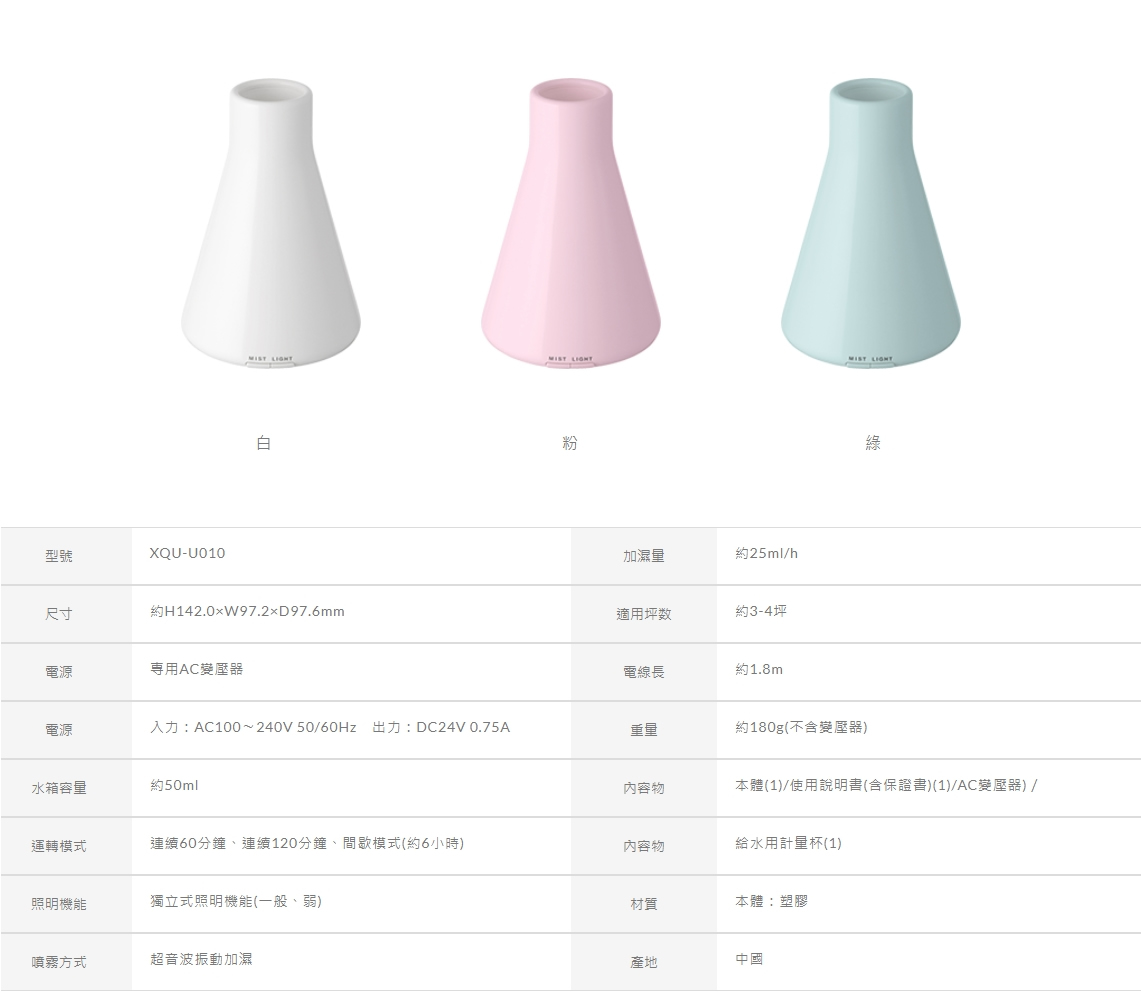1141x999 pixels.
Task: Click the 白 color label
Action: pyautogui.click(x=263, y=442)
